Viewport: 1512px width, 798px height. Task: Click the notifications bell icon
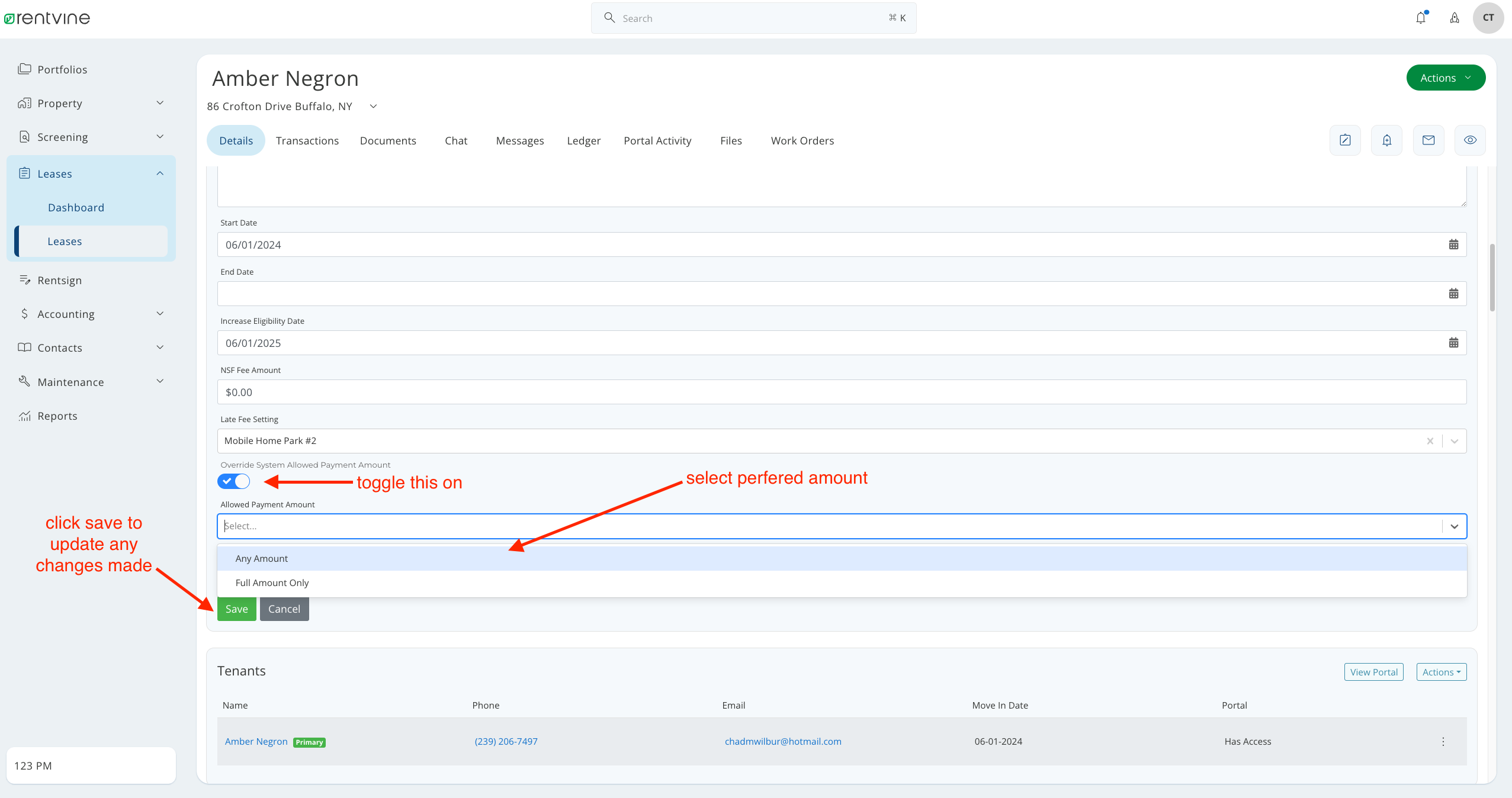pos(1421,18)
